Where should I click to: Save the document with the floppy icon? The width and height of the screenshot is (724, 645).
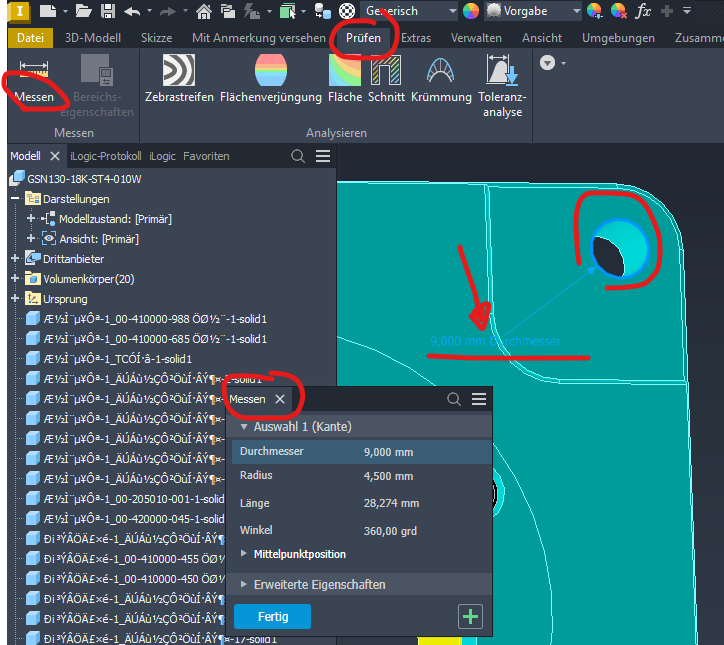108,11
